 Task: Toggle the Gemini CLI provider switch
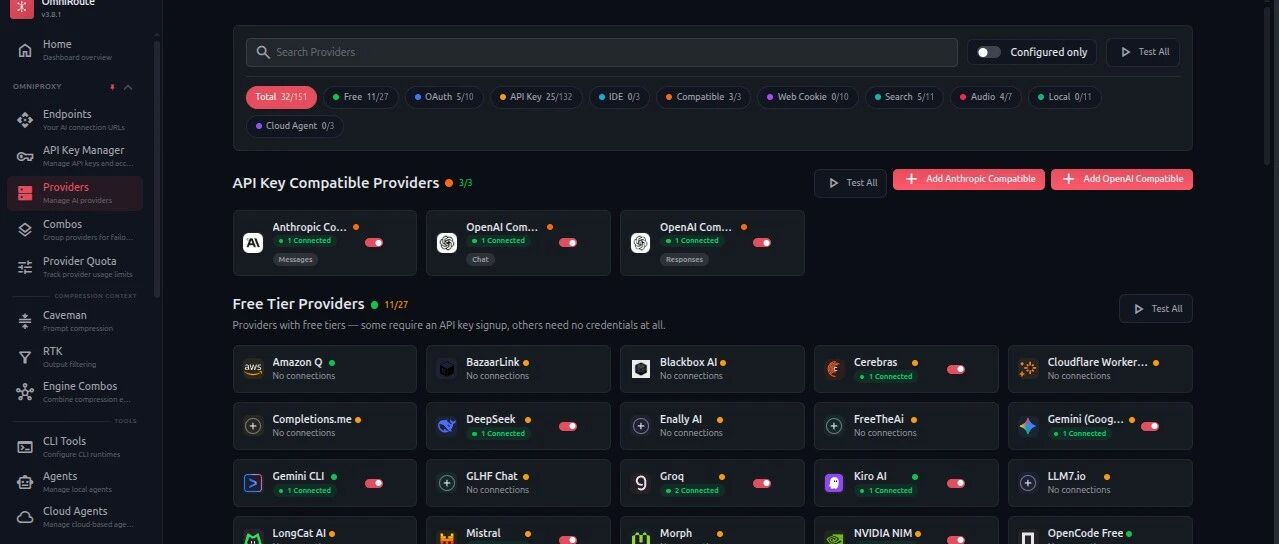click(x=374, y=483)
